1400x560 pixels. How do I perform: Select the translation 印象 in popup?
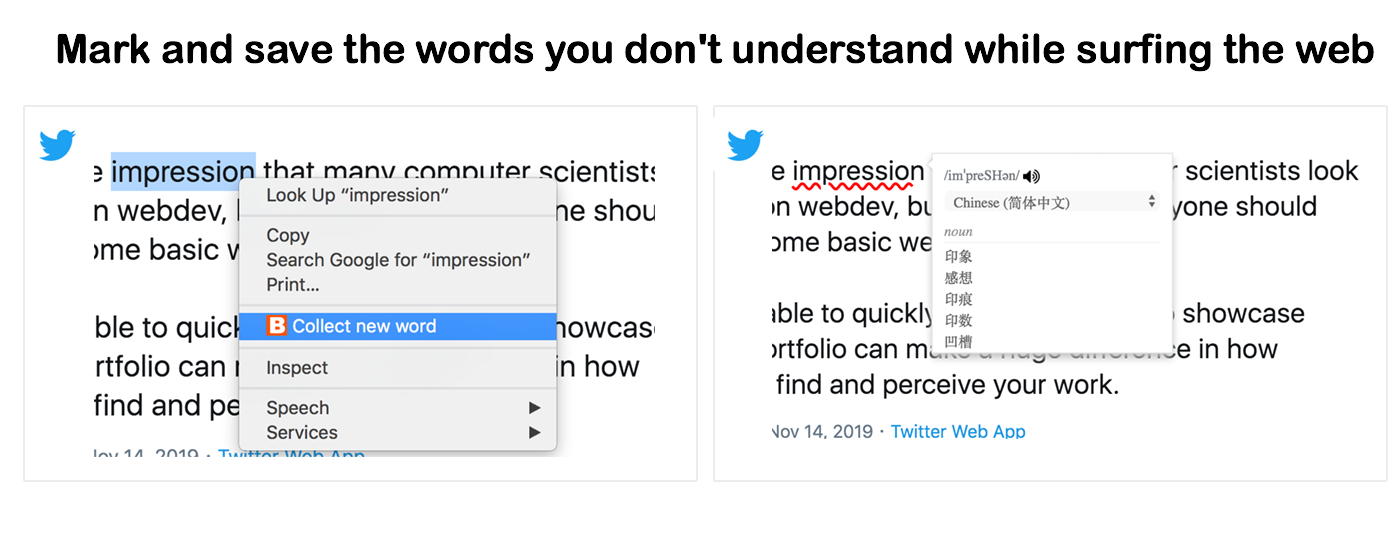coord(958,256)
